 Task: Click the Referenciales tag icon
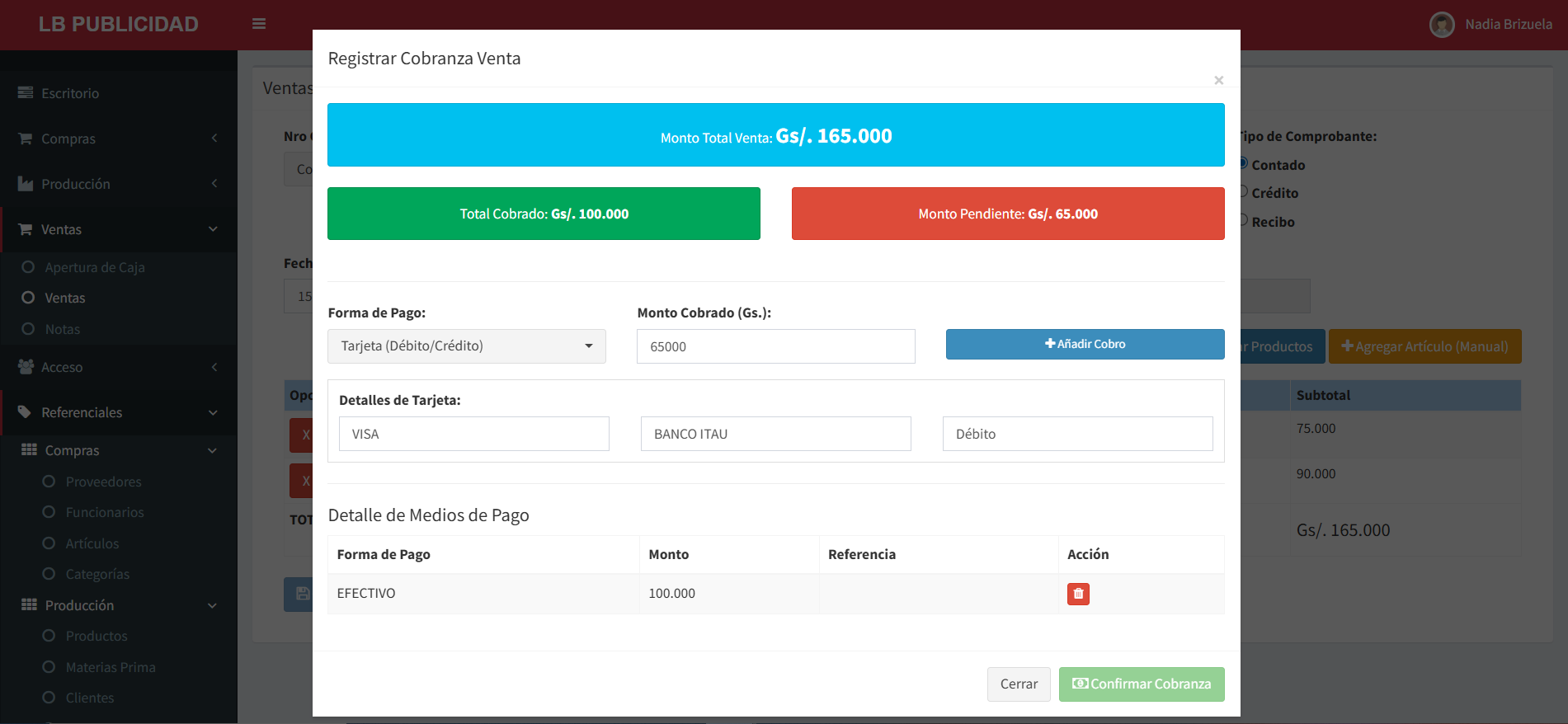(x=25, y=412)
